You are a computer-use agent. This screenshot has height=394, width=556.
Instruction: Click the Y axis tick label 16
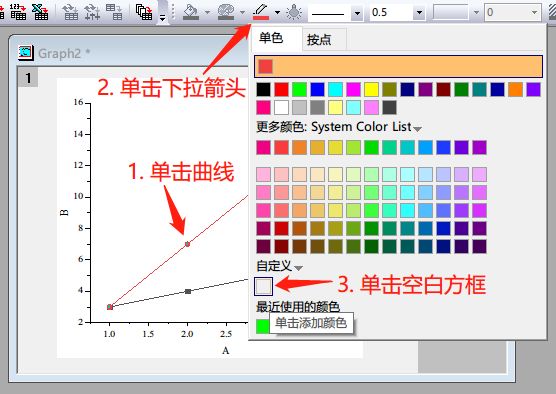tap(78, 102)
